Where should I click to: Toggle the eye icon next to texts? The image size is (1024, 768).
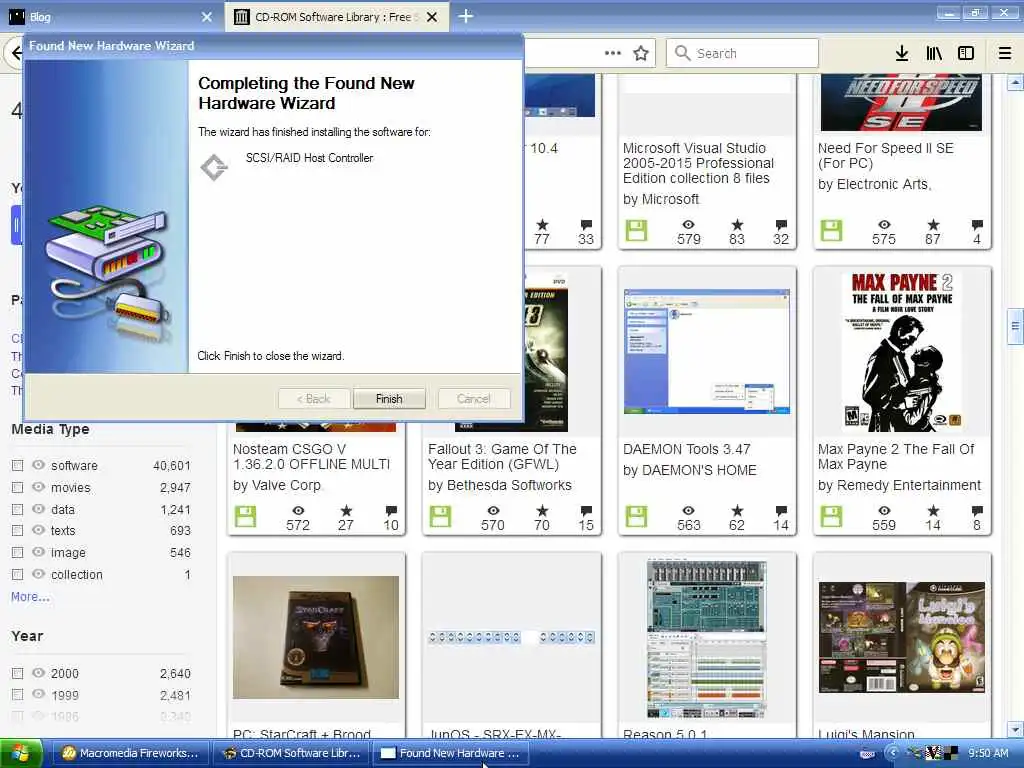39,530
